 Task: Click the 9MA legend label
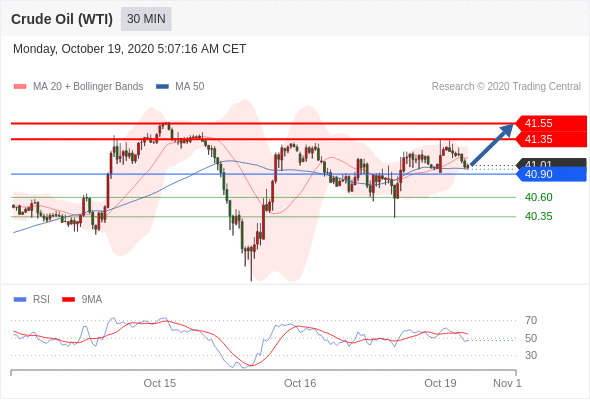click(92, 300)
